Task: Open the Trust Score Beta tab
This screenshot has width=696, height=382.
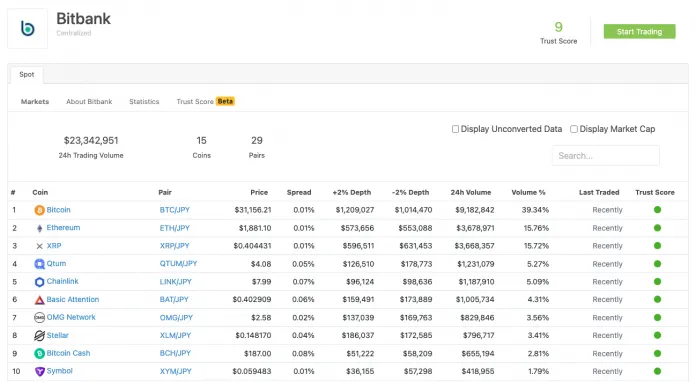Action: [206, 102]
